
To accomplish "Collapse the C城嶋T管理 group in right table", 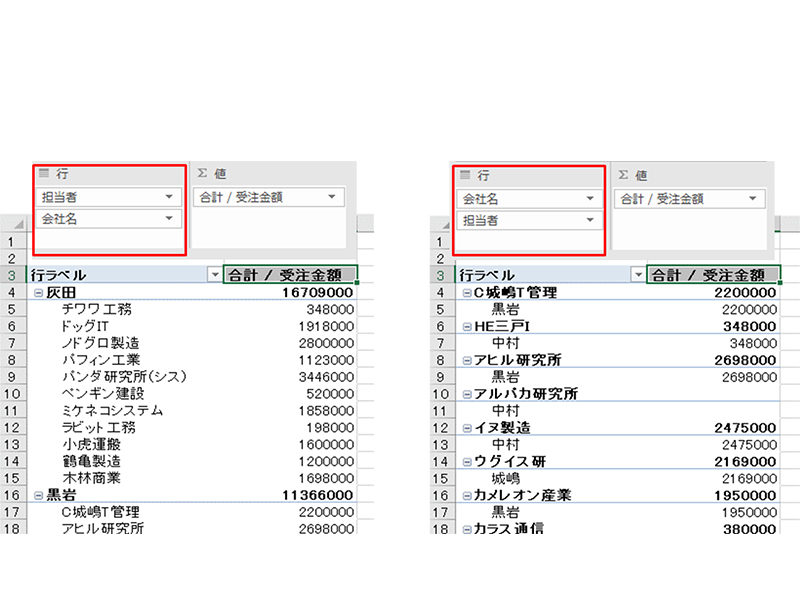I will point(466,293).
